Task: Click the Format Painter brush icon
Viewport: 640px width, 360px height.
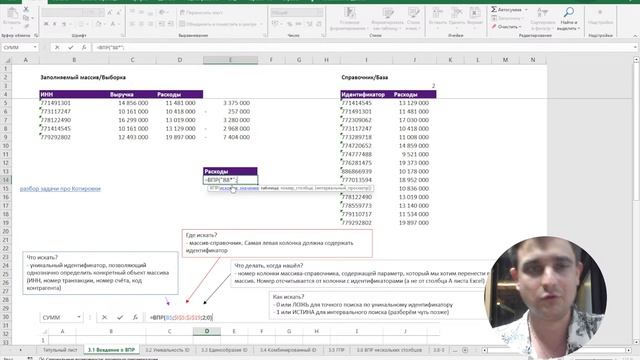Action: [x=26, y=26]
